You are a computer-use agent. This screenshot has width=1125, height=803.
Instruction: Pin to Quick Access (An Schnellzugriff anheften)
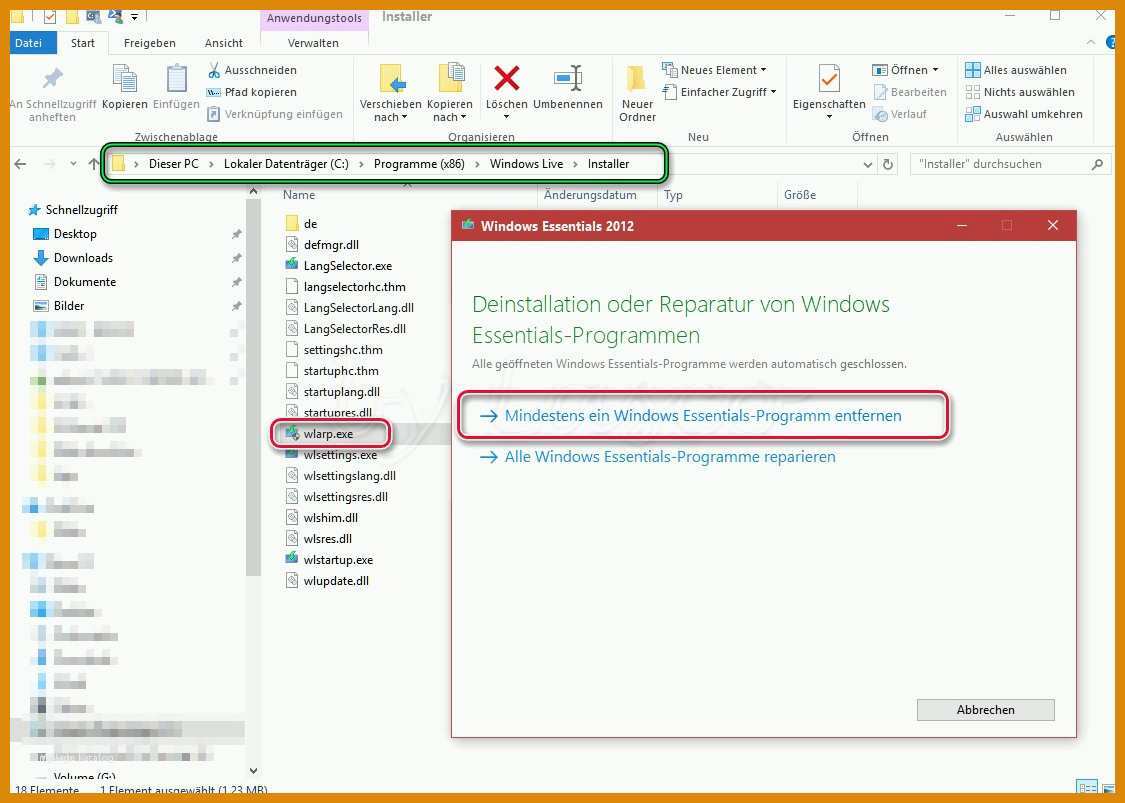click(52, 95)
